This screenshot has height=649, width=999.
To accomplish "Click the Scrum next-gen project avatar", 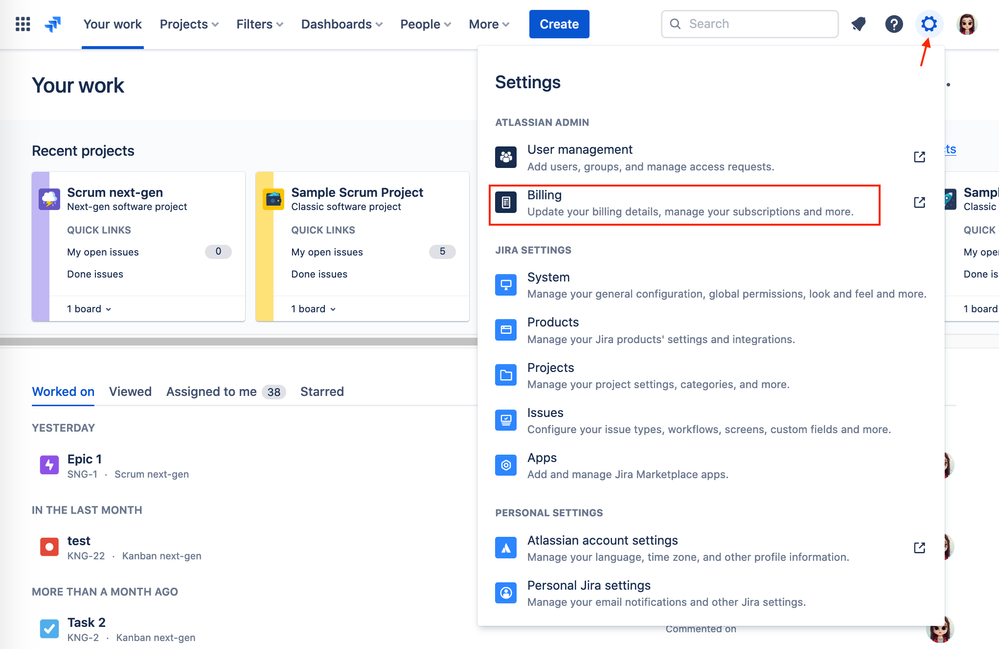I will coord(49,199).
